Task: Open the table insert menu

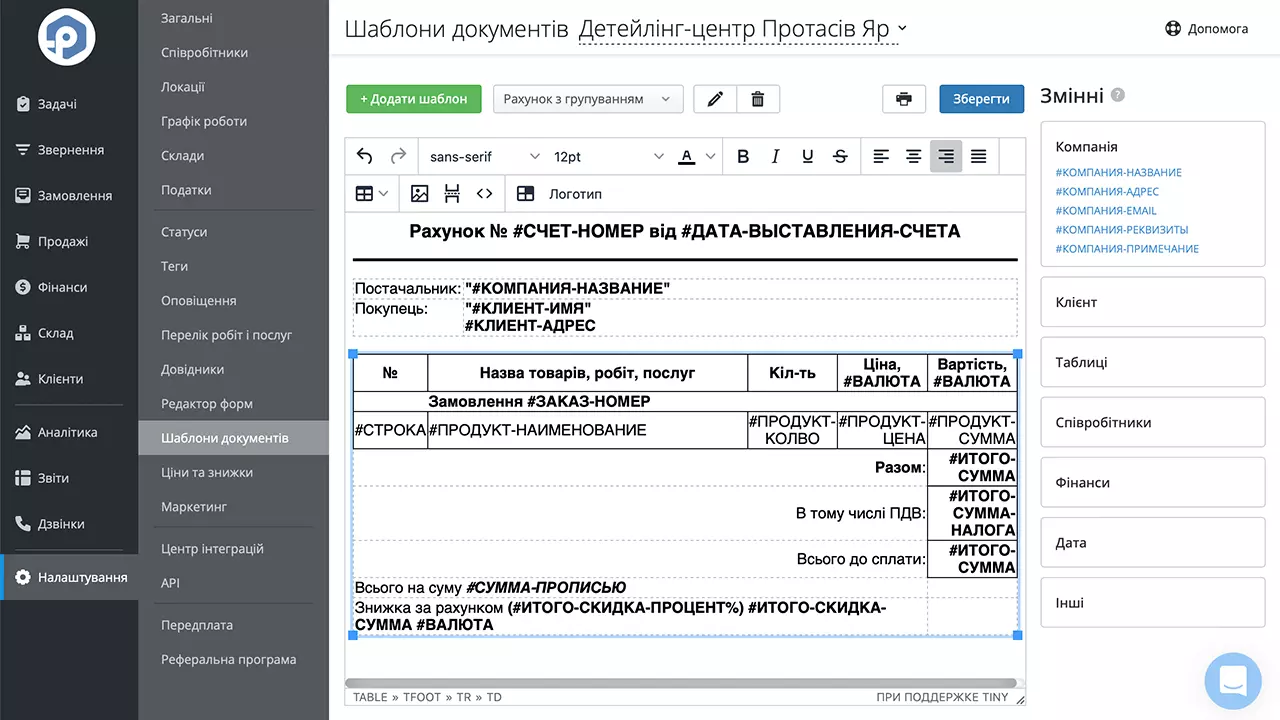Action: [372, 193]
